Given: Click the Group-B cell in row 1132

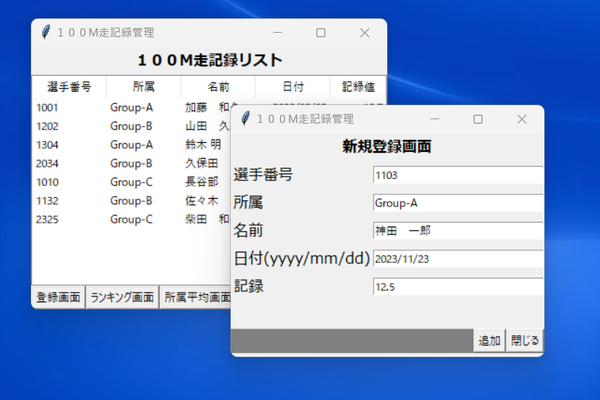Looking at the screenshot, I should (x=131, y=201).
